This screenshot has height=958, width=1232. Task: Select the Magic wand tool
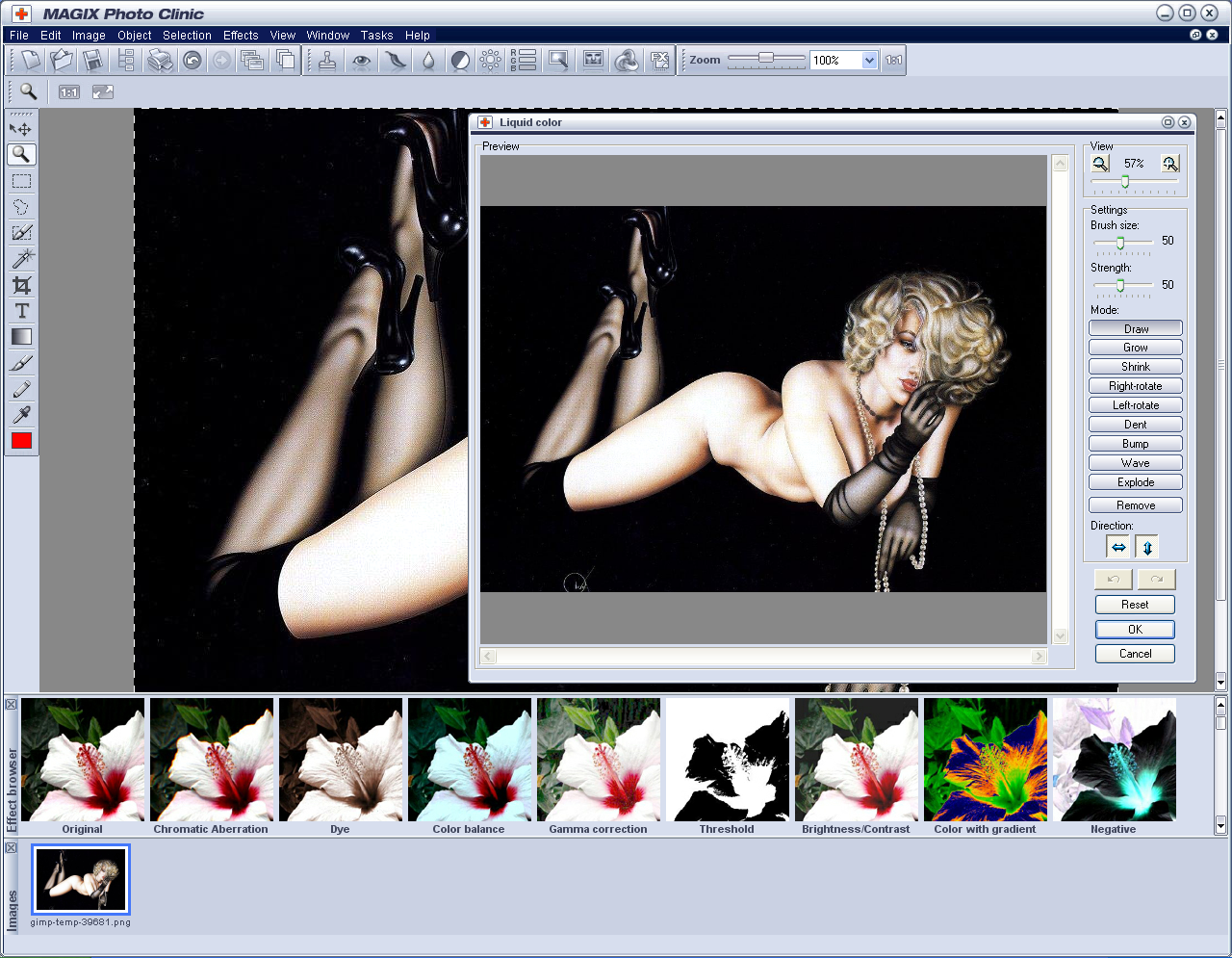(x=21, y=258)
